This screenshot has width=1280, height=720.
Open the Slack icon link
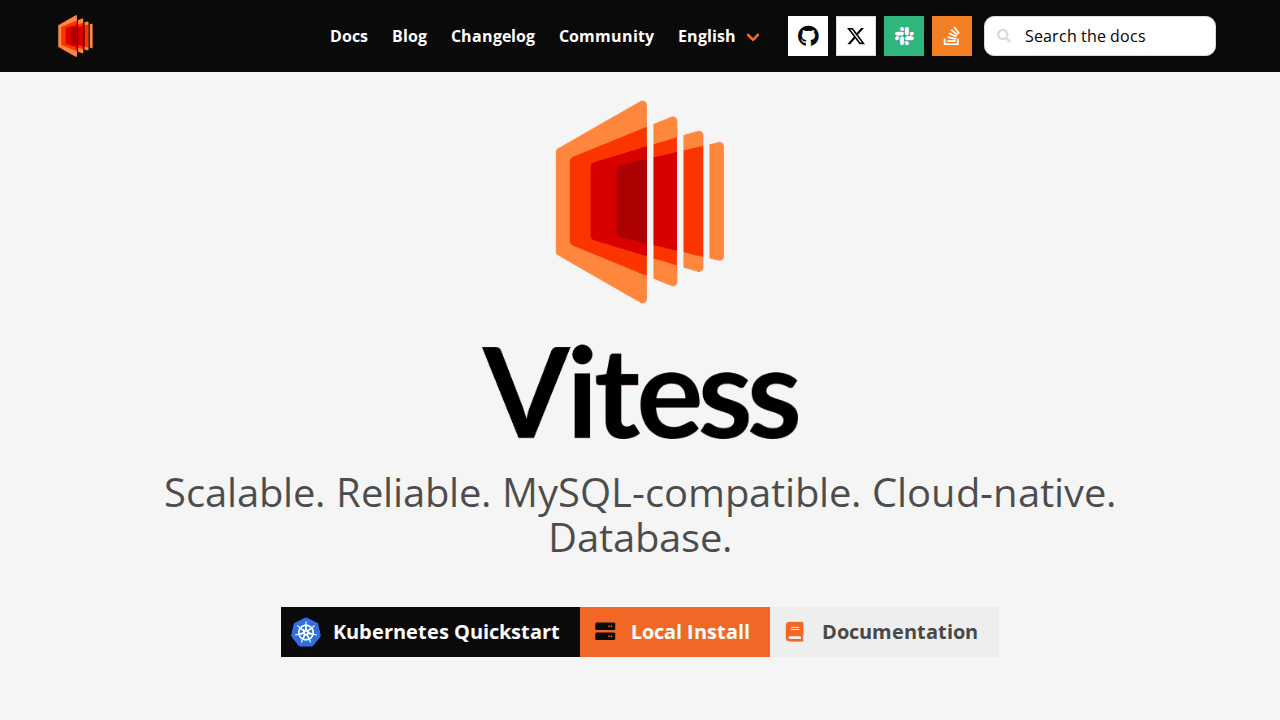904,36
